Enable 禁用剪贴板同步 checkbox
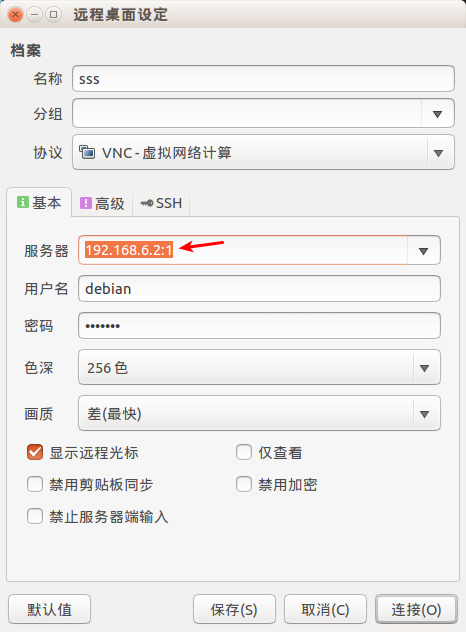The image size is (466, 632). tap(35, 484)
